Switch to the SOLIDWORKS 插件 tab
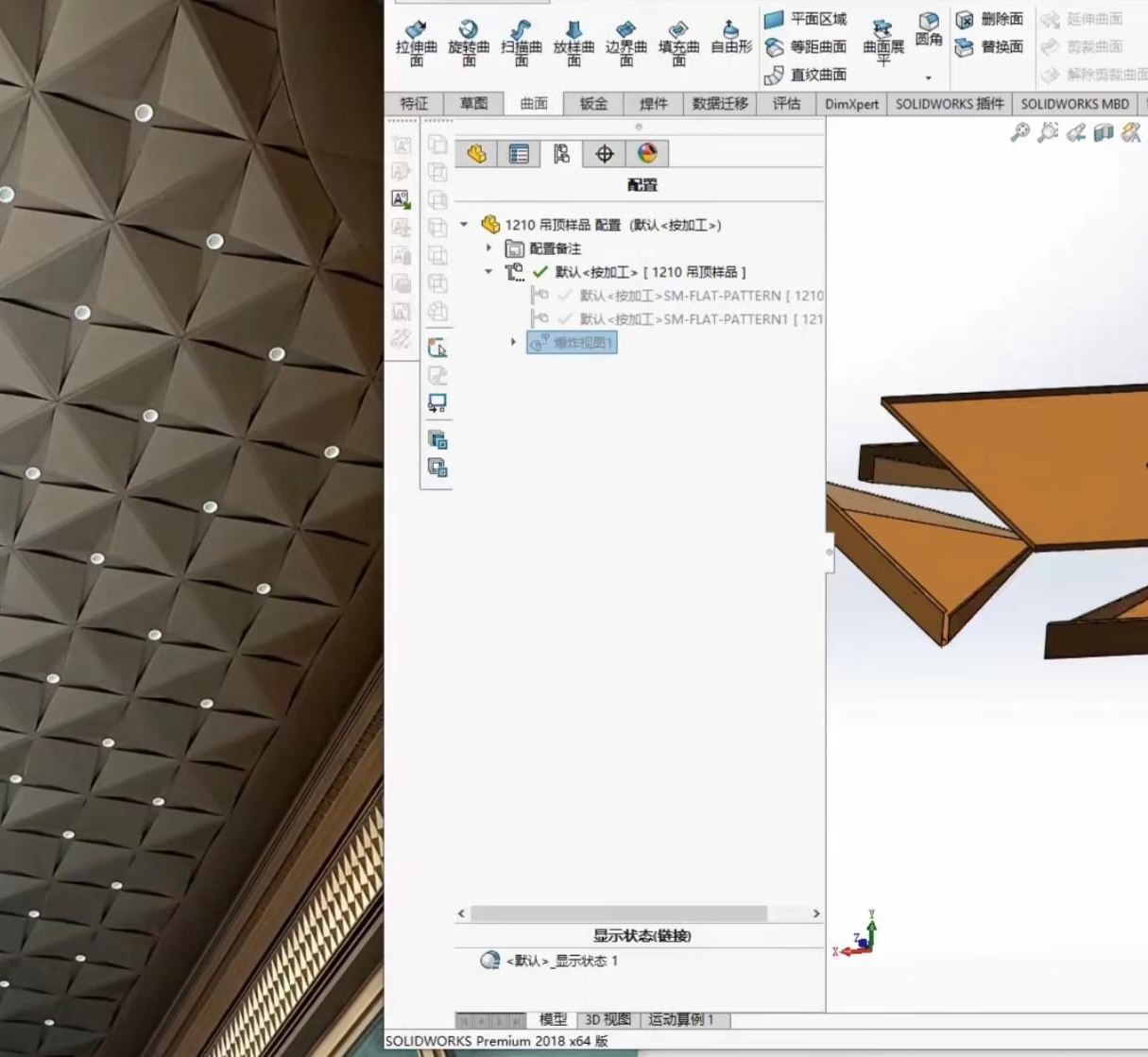The width and height of the screenshot is (1148, 1057). (x=950, y=104)
